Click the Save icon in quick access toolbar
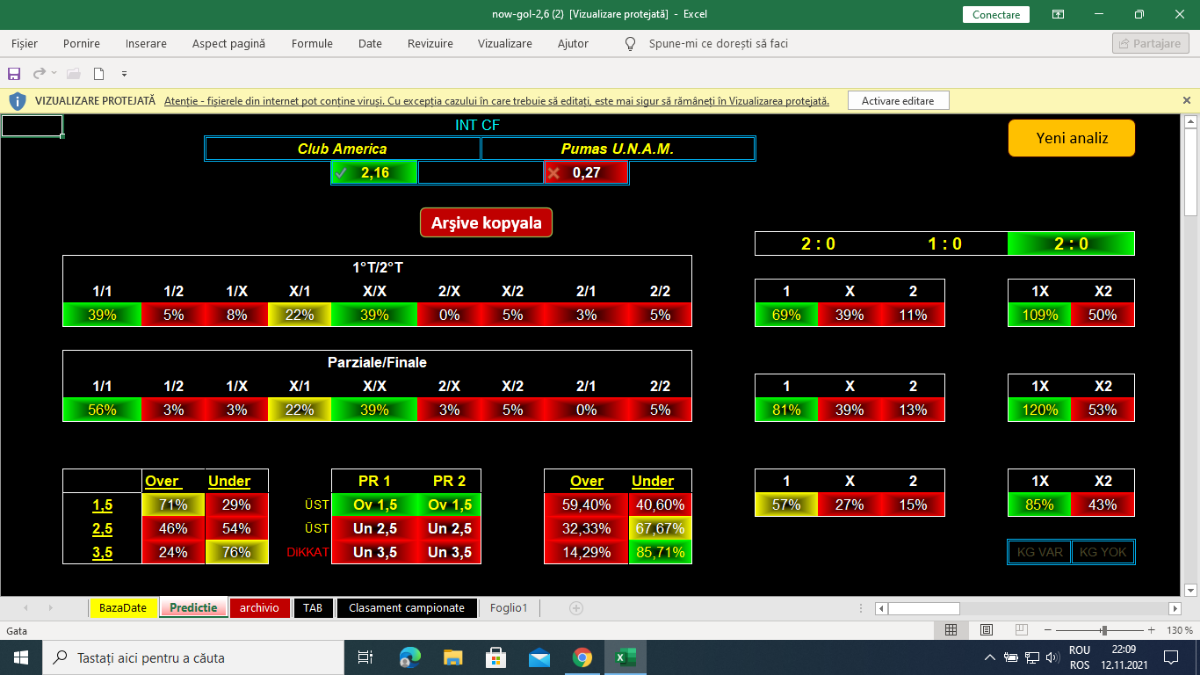1200x675 pixels. pyautogui.click(x=14, y=73)
